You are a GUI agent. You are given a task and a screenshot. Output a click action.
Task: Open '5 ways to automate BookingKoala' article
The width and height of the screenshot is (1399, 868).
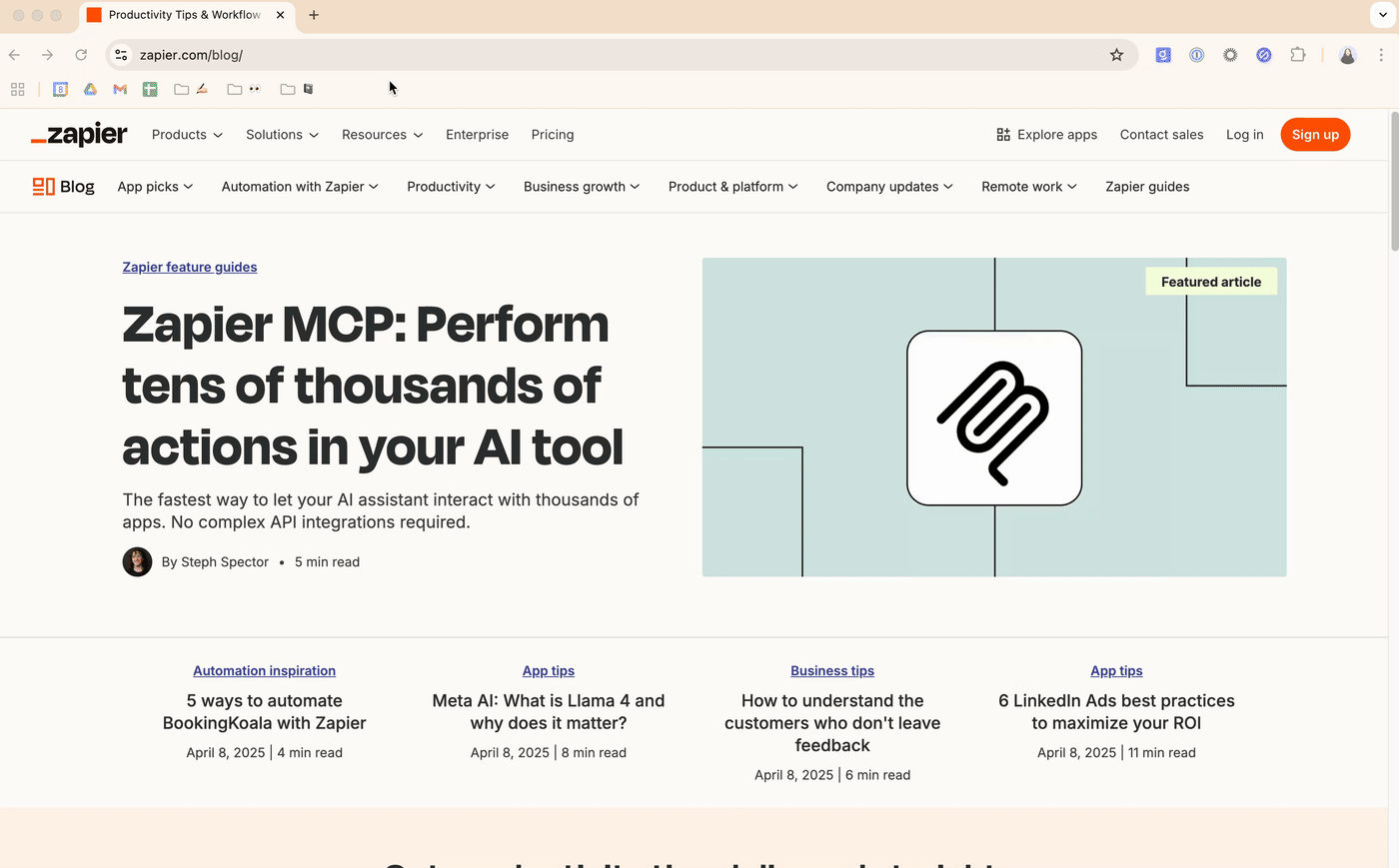pyautogui.click(x=264, y=712)
